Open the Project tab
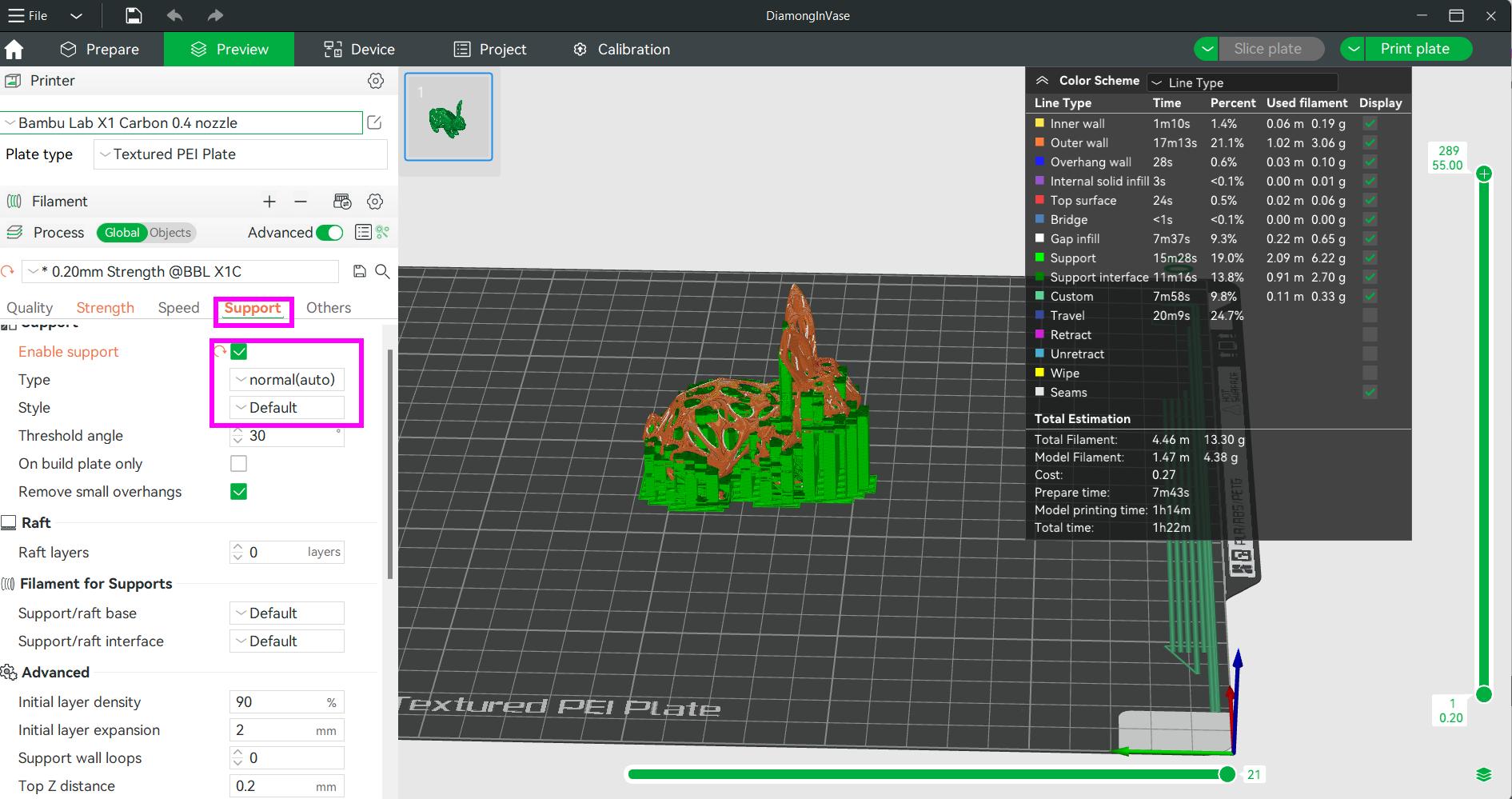 (x=490, y=50)
